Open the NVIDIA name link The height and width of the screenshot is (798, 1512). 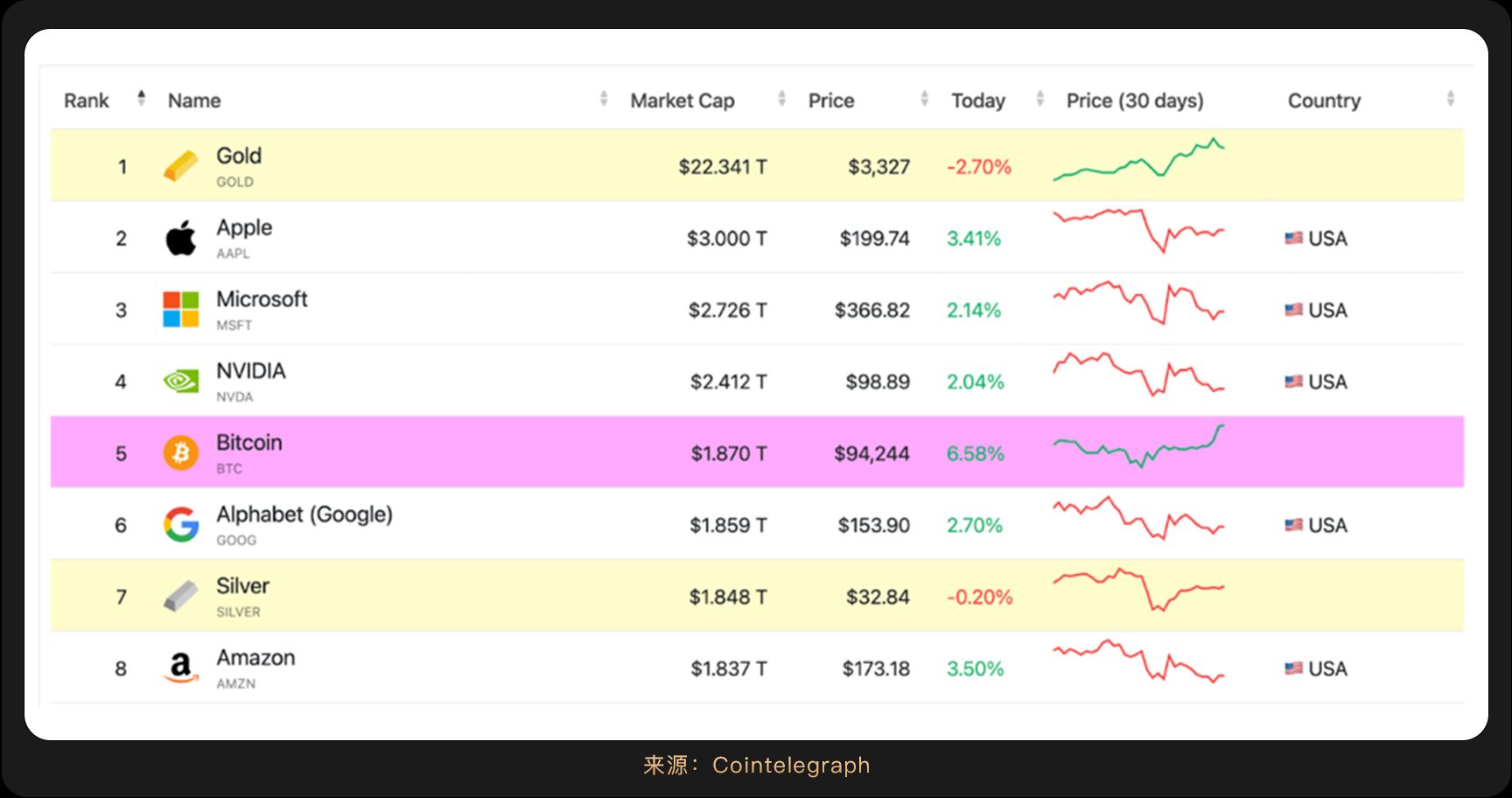(251, 371)
